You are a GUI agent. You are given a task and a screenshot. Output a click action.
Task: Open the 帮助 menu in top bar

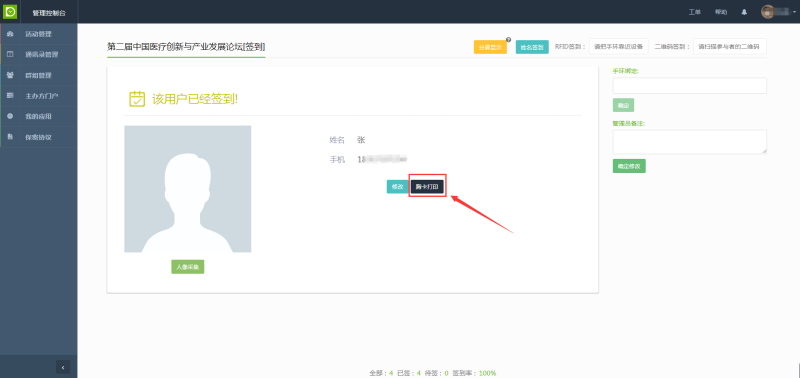[721, 12]
